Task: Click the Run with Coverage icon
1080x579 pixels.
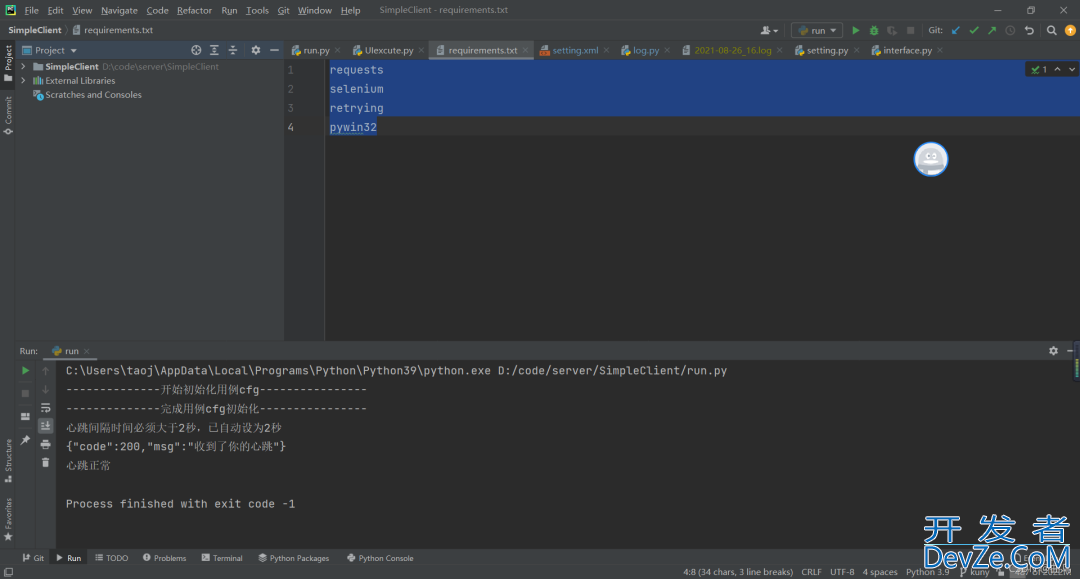Action: pyautogui.click(x=892, y=30)
